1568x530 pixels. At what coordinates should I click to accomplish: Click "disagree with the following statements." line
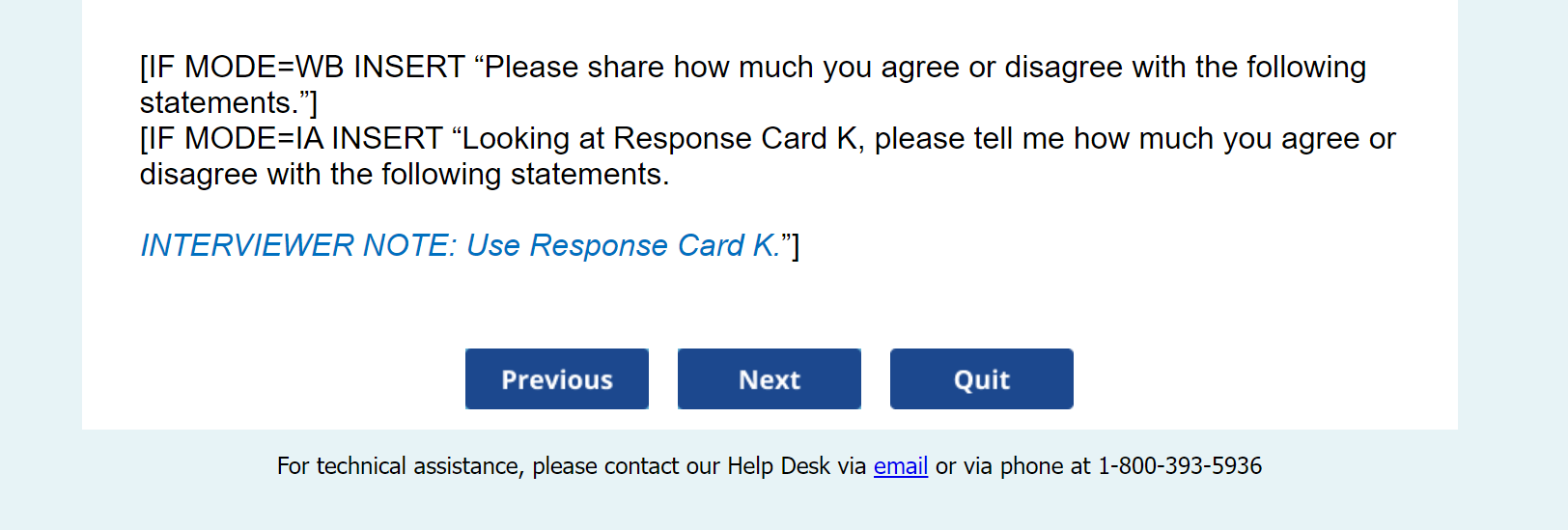click(404, 175)
